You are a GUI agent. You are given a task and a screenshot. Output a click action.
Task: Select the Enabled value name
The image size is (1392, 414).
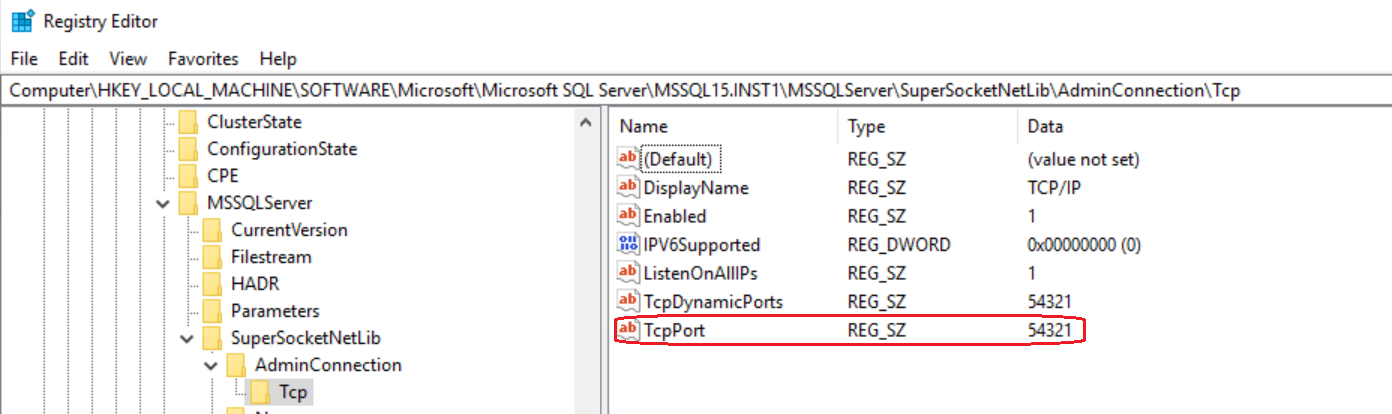(x=675, y=215)
